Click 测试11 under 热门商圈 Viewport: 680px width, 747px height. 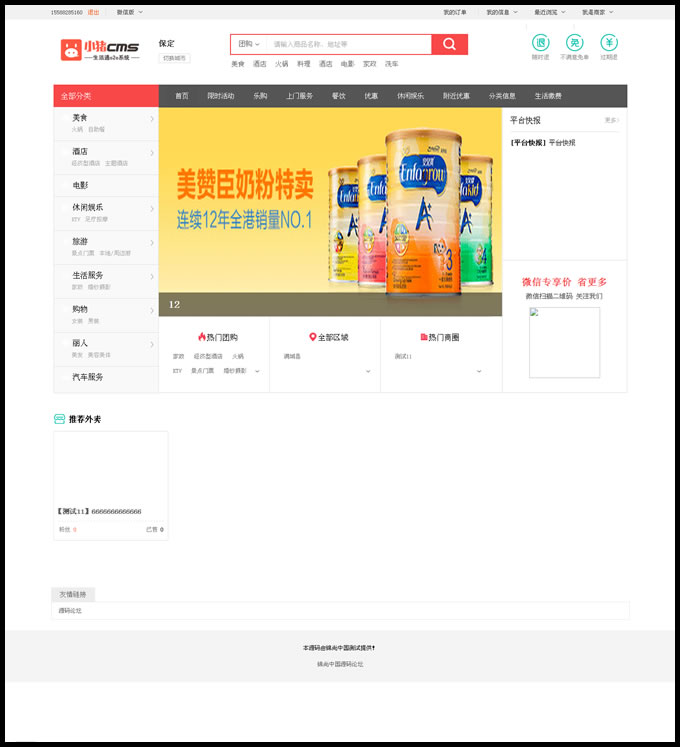pyautogui.click(x=403, y=356)
